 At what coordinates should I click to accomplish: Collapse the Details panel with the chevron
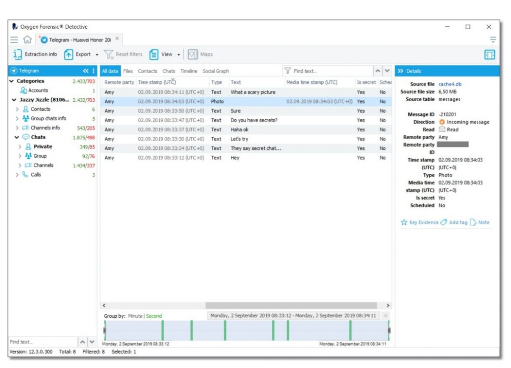point(400,71)
